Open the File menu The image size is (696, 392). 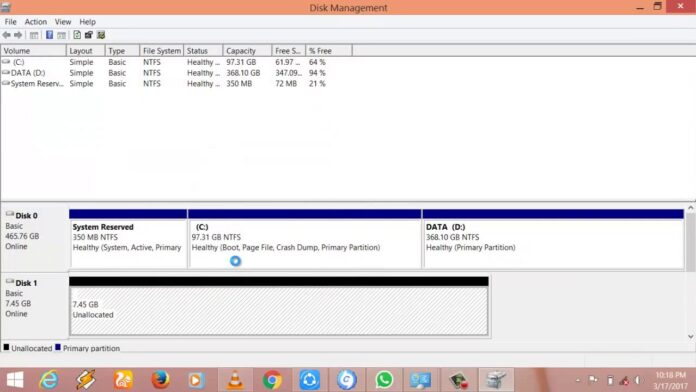tap(10, 22)
